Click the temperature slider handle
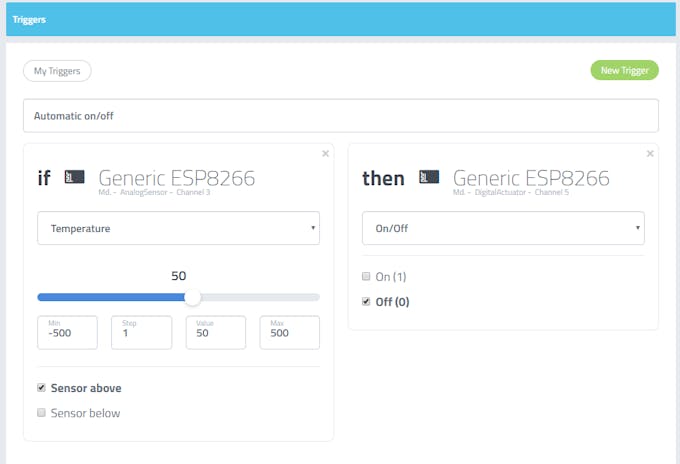This screenshot has height=464, width=680. coord(193,297)
